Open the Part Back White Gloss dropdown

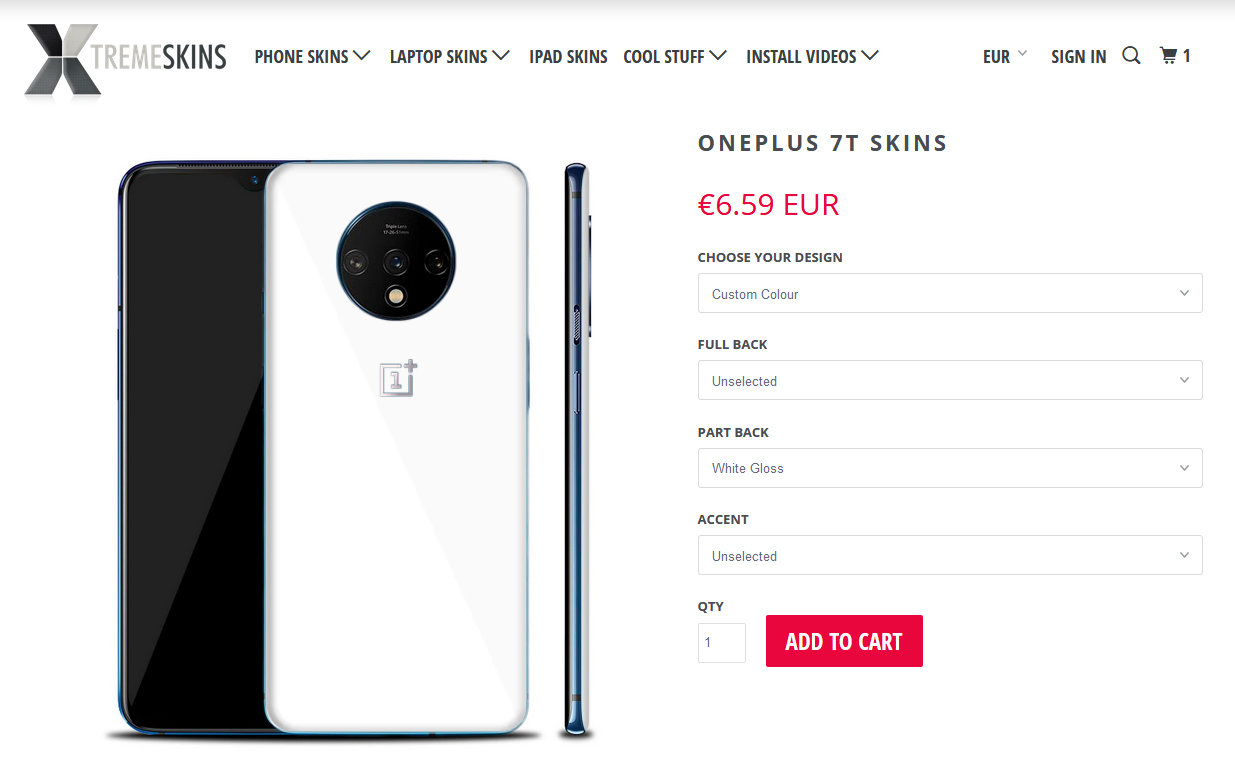coord(950,468)
